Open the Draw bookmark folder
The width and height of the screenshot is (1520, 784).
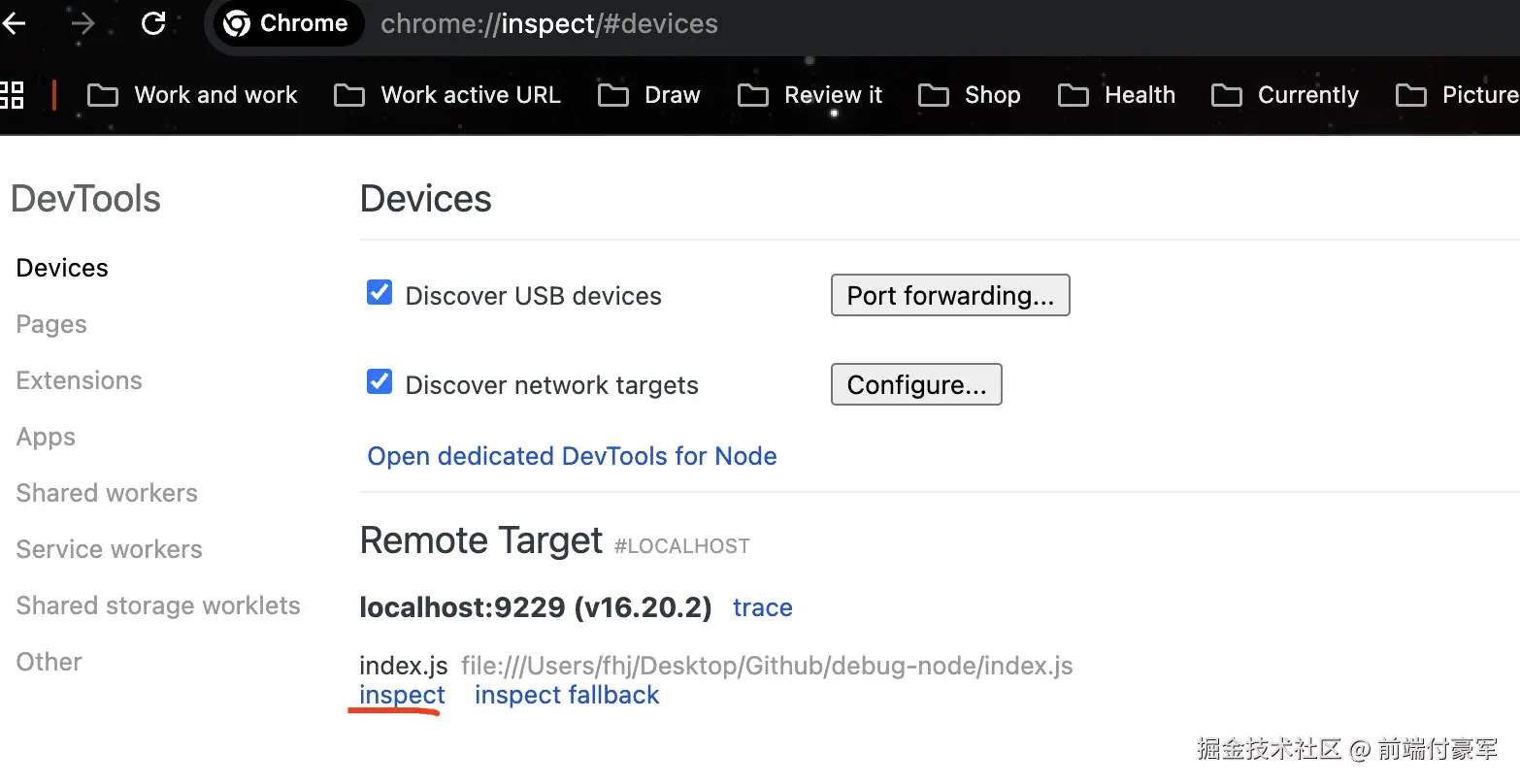(x=649, y=95)
